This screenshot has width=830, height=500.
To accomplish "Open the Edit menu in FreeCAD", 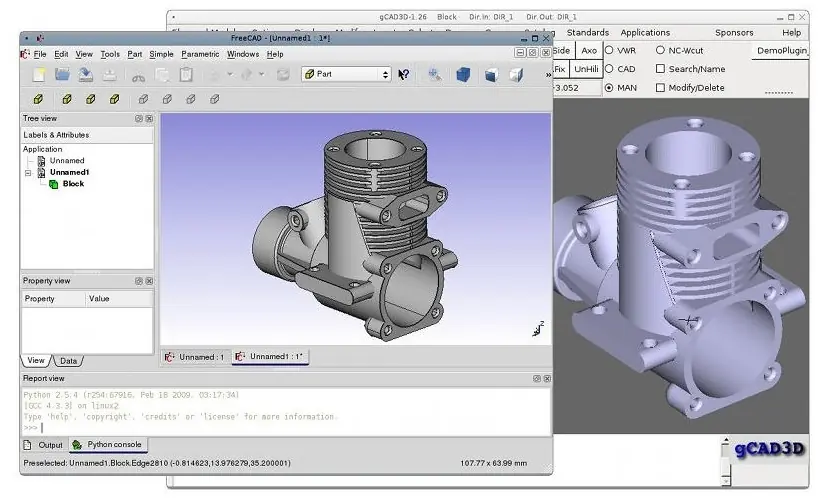I will (x=61, y=54).
